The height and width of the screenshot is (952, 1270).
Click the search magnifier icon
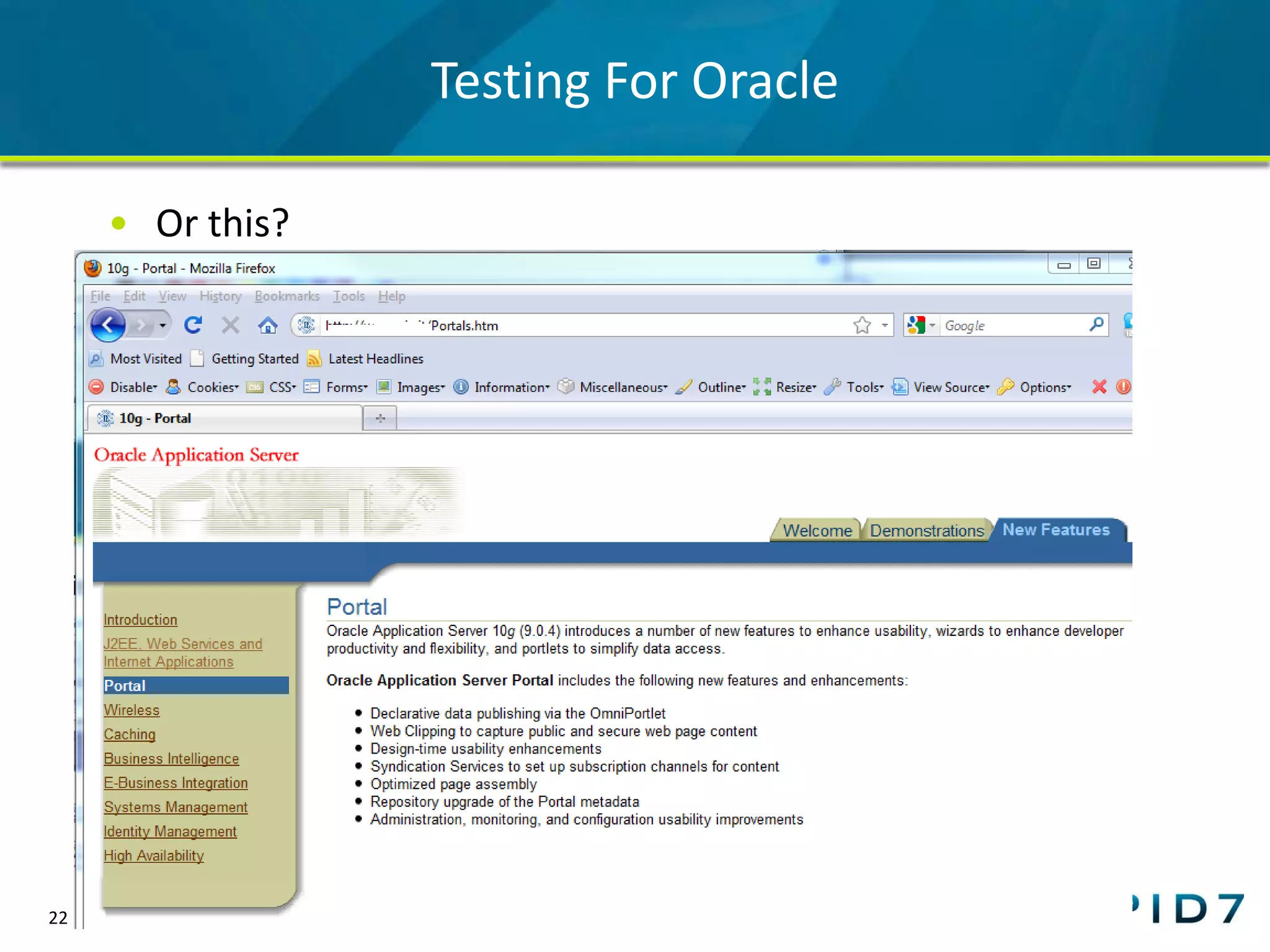click(x=1096, y=324)
